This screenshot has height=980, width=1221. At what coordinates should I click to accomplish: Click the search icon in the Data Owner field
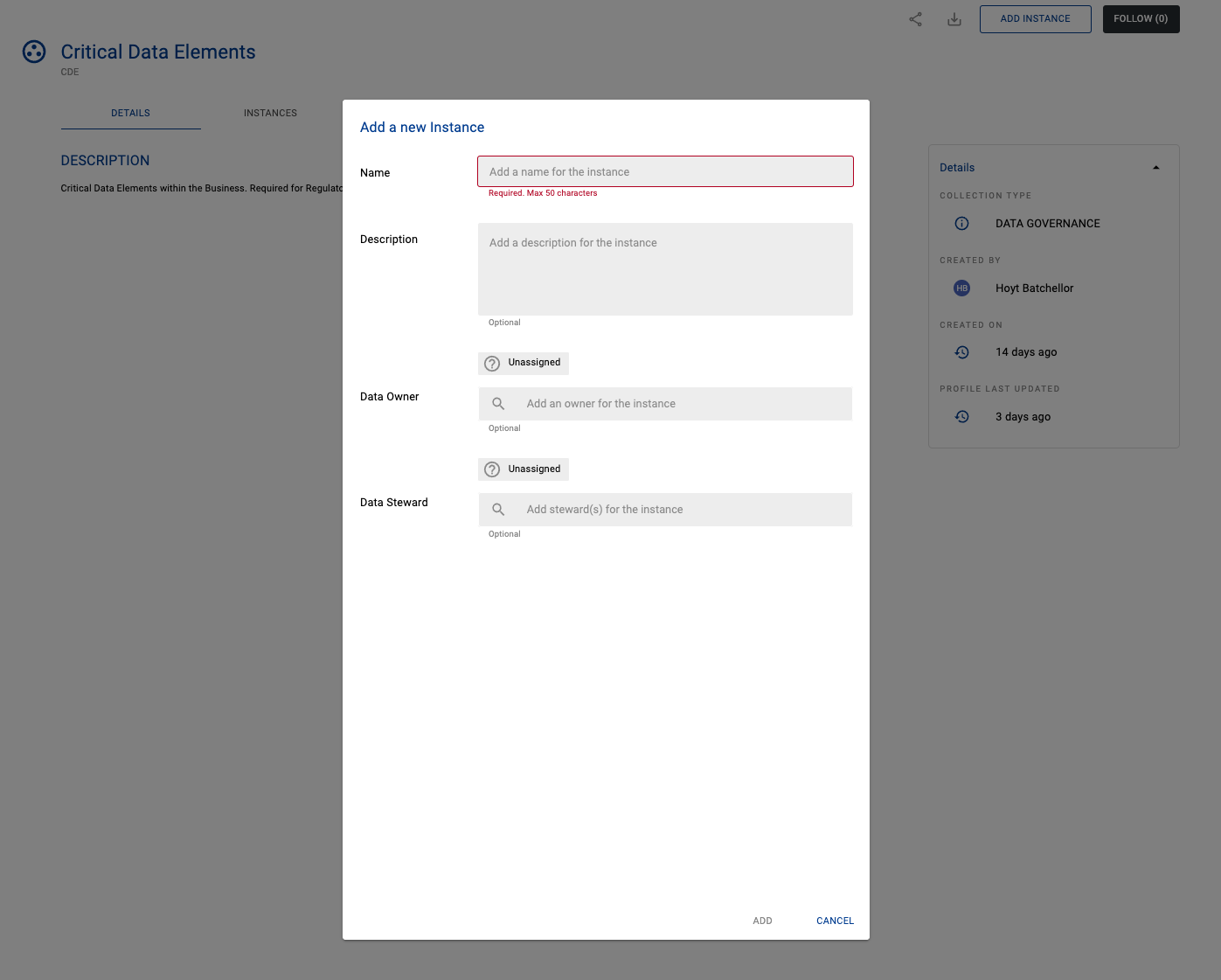pos(498,403)
